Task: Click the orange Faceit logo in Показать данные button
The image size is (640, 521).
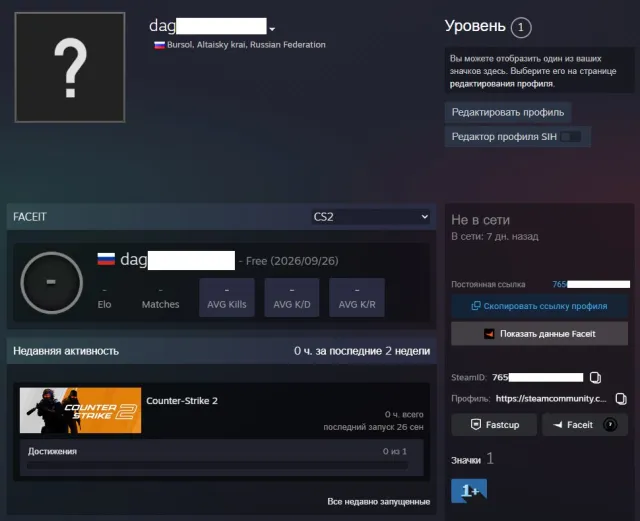Action: point(489,334)
